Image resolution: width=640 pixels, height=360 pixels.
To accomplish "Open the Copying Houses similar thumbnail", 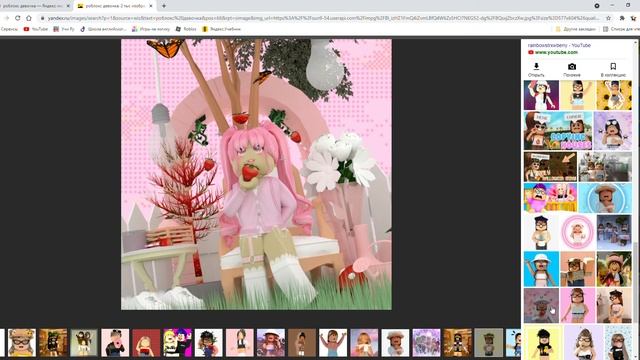I will click(558, 131).
